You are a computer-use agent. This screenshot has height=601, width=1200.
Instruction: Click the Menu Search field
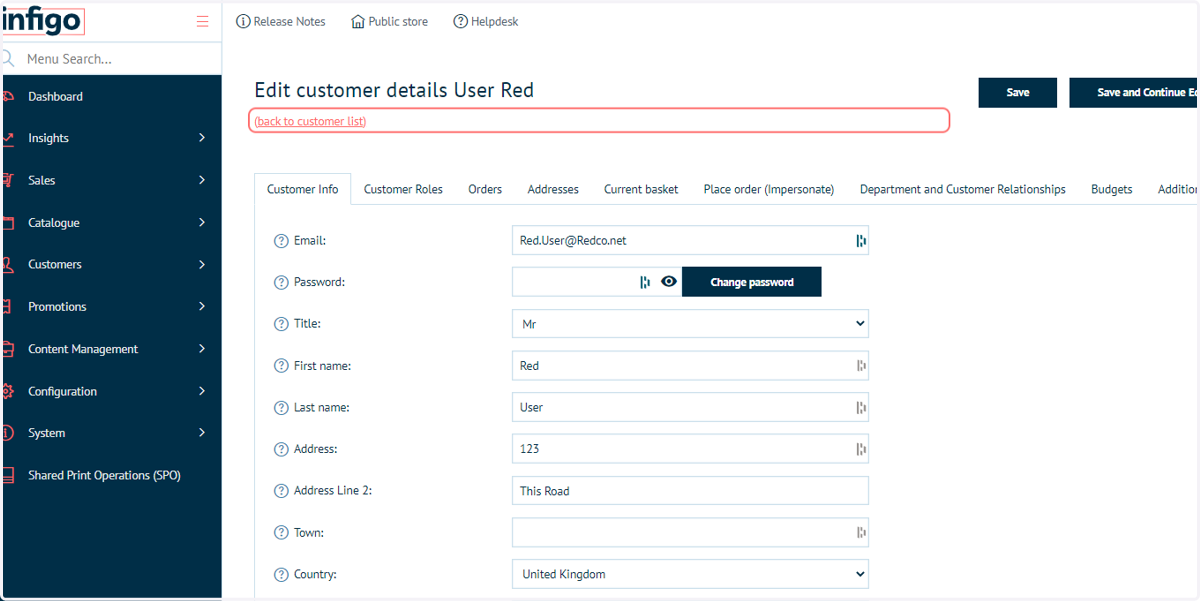(111, 59)
